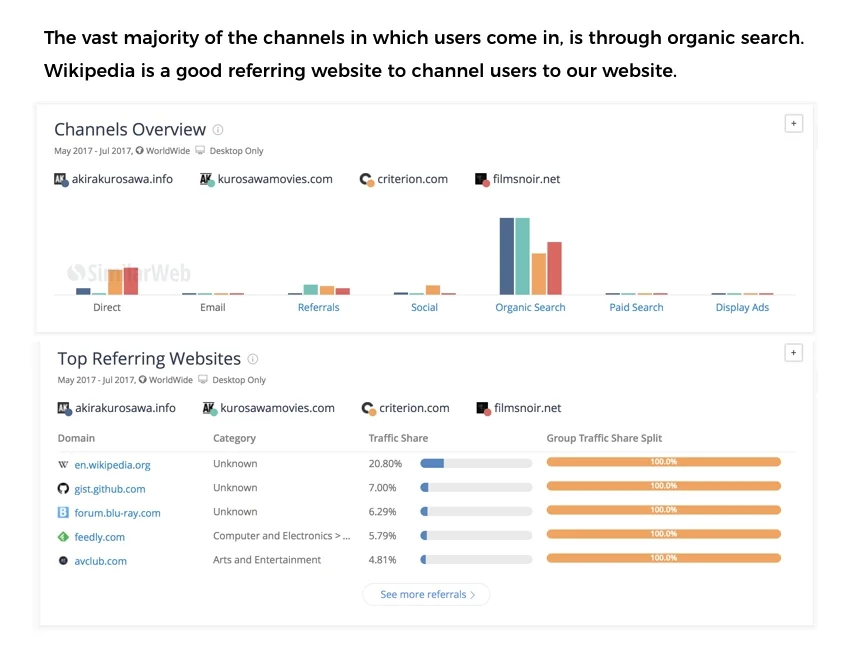Click teal Referrals bar in chart

point(310,290)
